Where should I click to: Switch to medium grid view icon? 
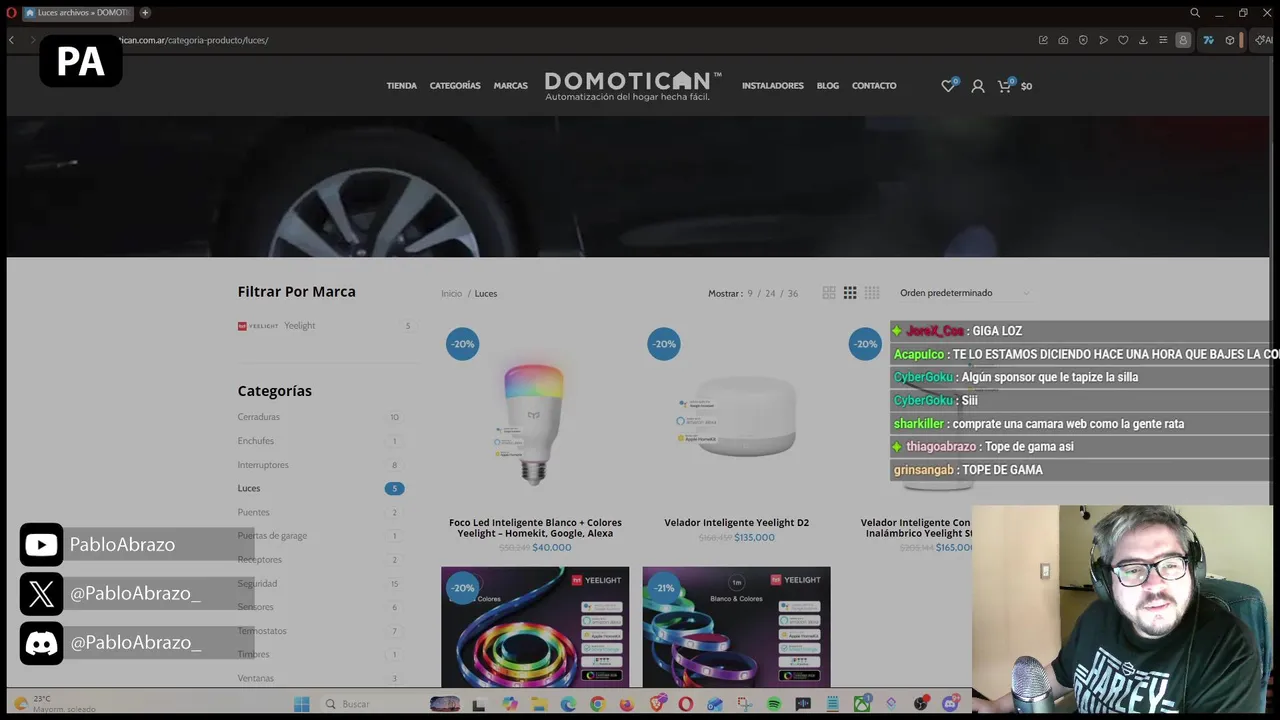850,293
